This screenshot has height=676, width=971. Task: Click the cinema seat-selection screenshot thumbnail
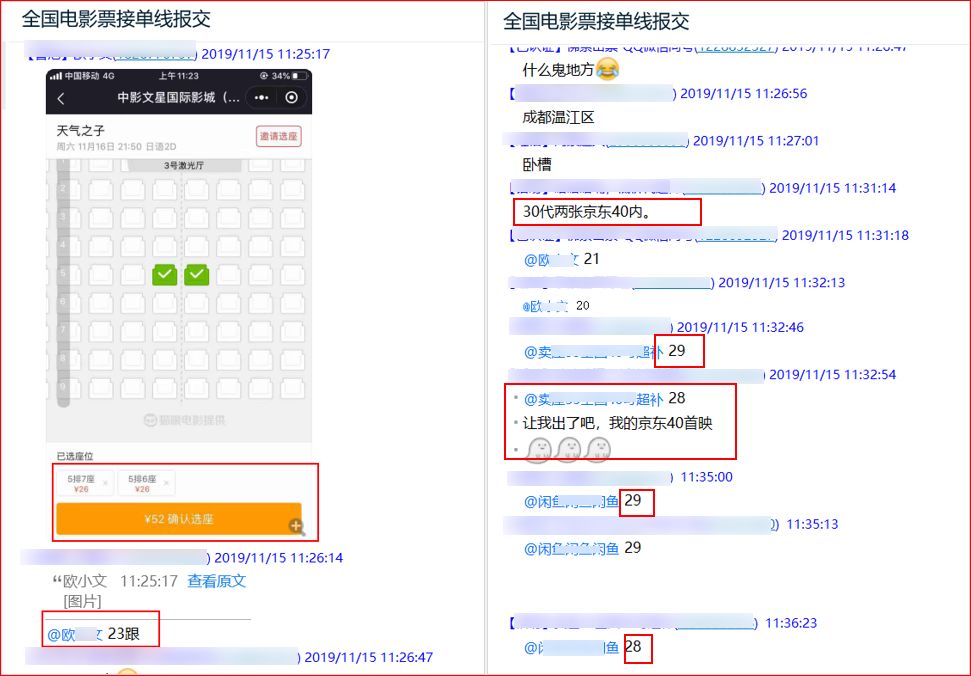click(x=170, y=300)
